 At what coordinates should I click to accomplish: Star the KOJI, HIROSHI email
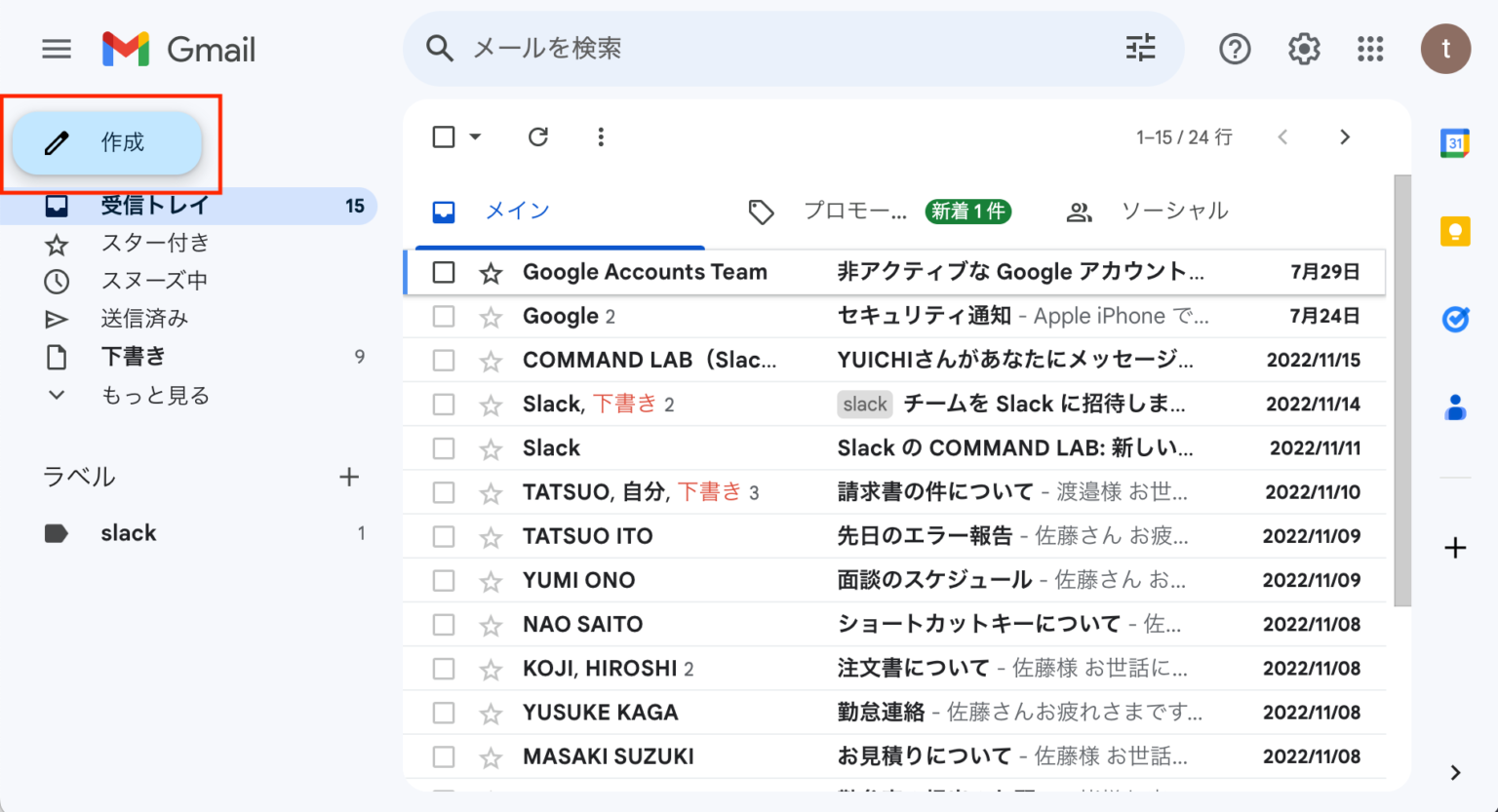[x=491, y=670]
